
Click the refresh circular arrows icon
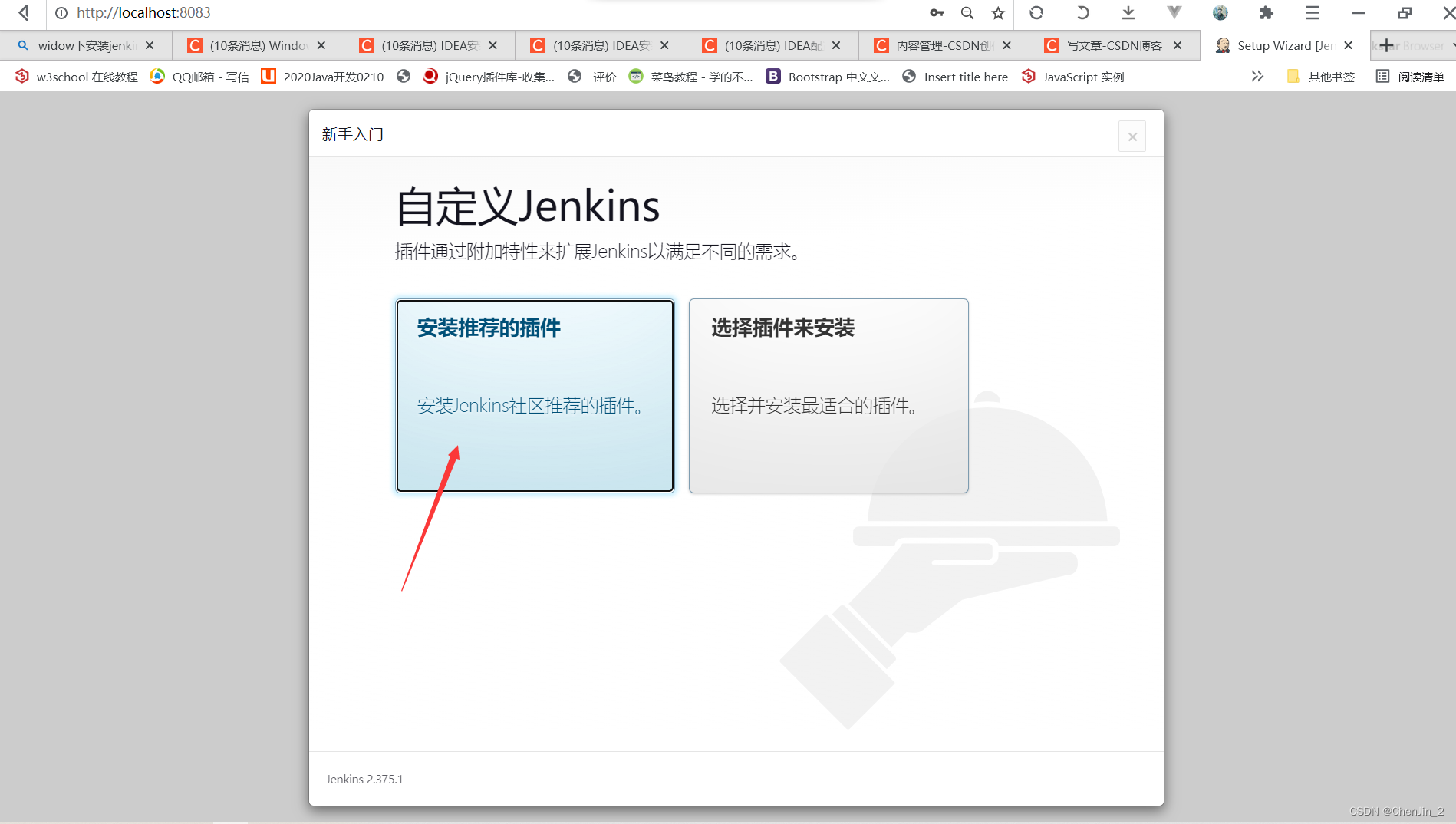tap(1036, 13)
